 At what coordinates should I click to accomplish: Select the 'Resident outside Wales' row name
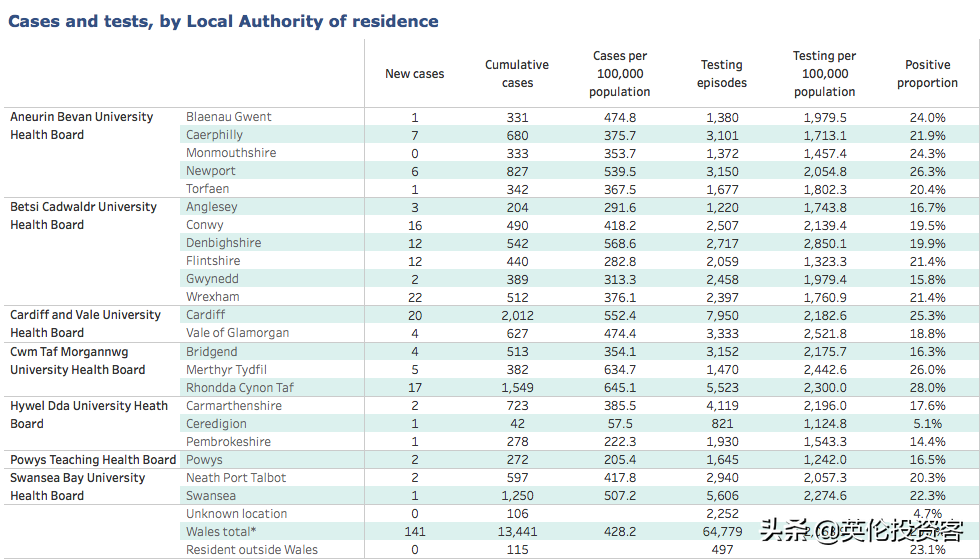(252, 550)
